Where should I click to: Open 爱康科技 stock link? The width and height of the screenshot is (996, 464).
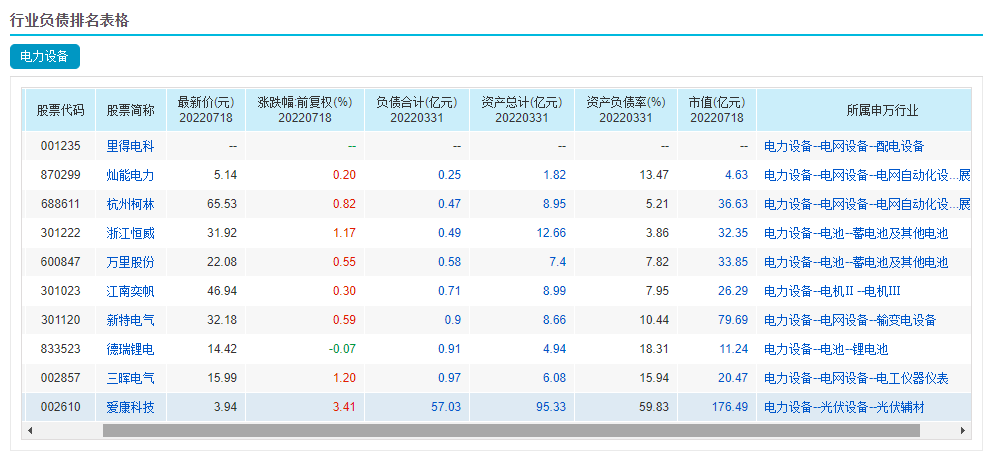pyautogui.click(x=131, y=407)
